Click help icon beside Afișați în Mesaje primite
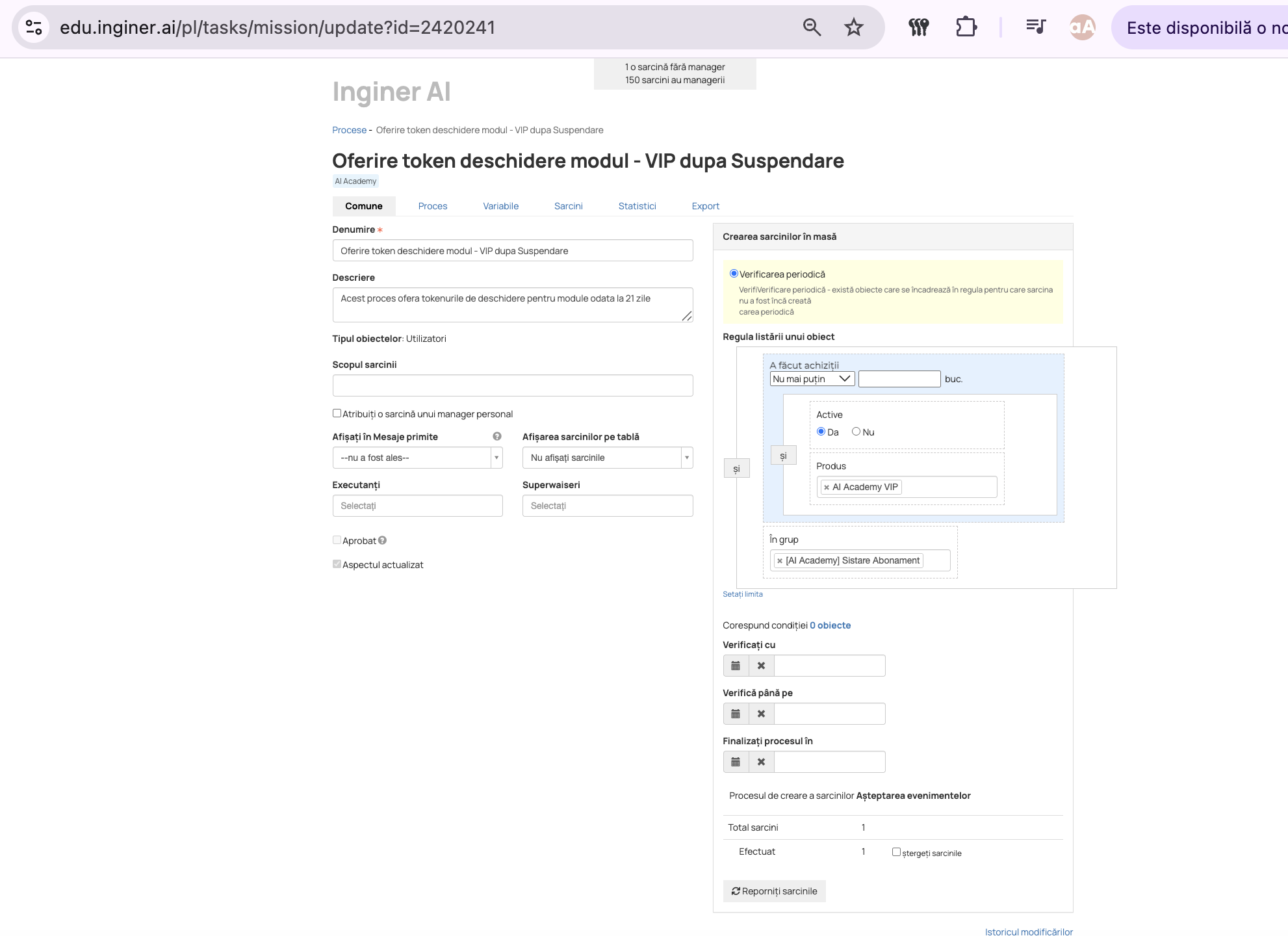The height and width of the screenshot is (936, 1288). point(497,437)
